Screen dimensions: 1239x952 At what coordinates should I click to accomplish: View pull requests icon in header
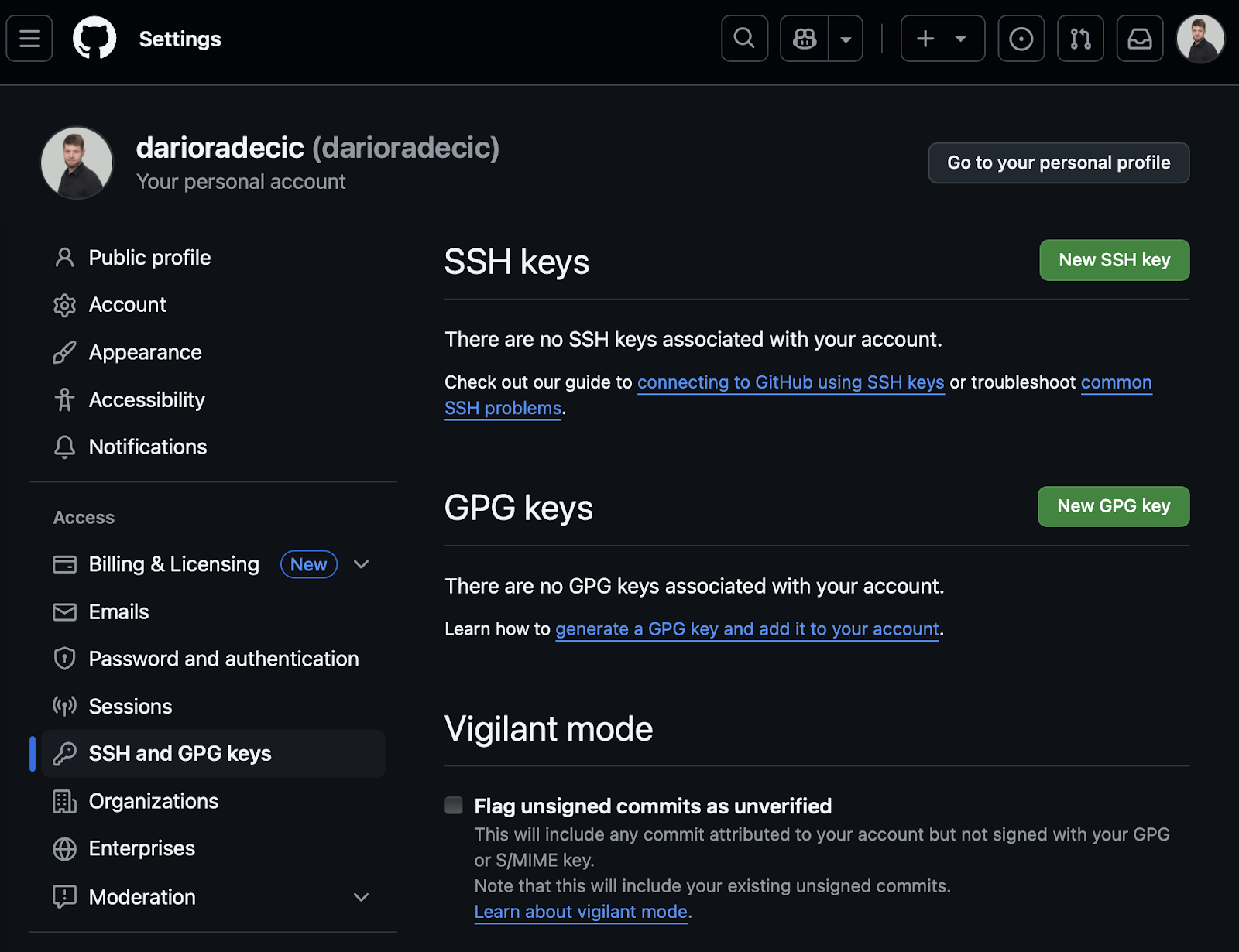point(1080,39)
